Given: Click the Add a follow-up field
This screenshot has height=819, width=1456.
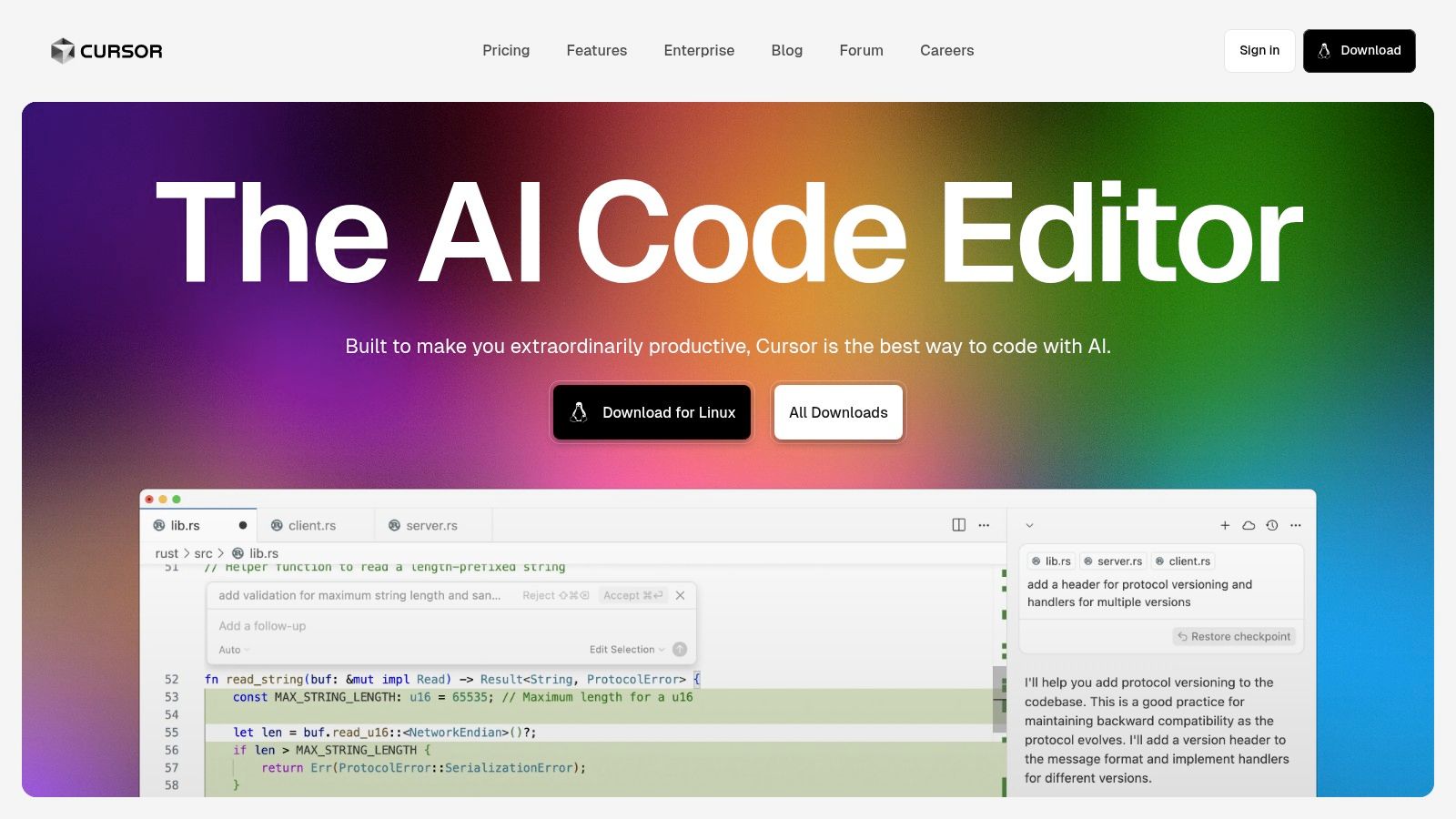Looking at the screenshot, I should click(450, 626).
